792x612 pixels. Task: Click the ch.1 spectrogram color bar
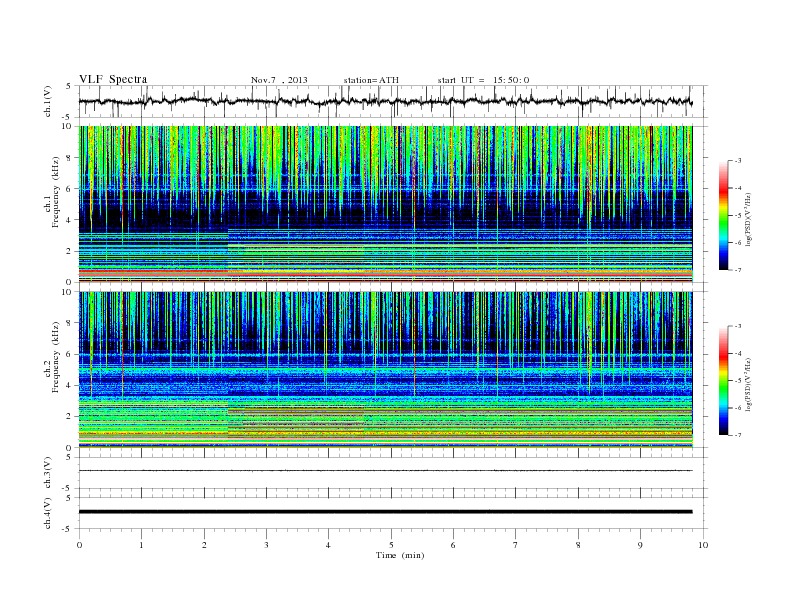point(723,215)
